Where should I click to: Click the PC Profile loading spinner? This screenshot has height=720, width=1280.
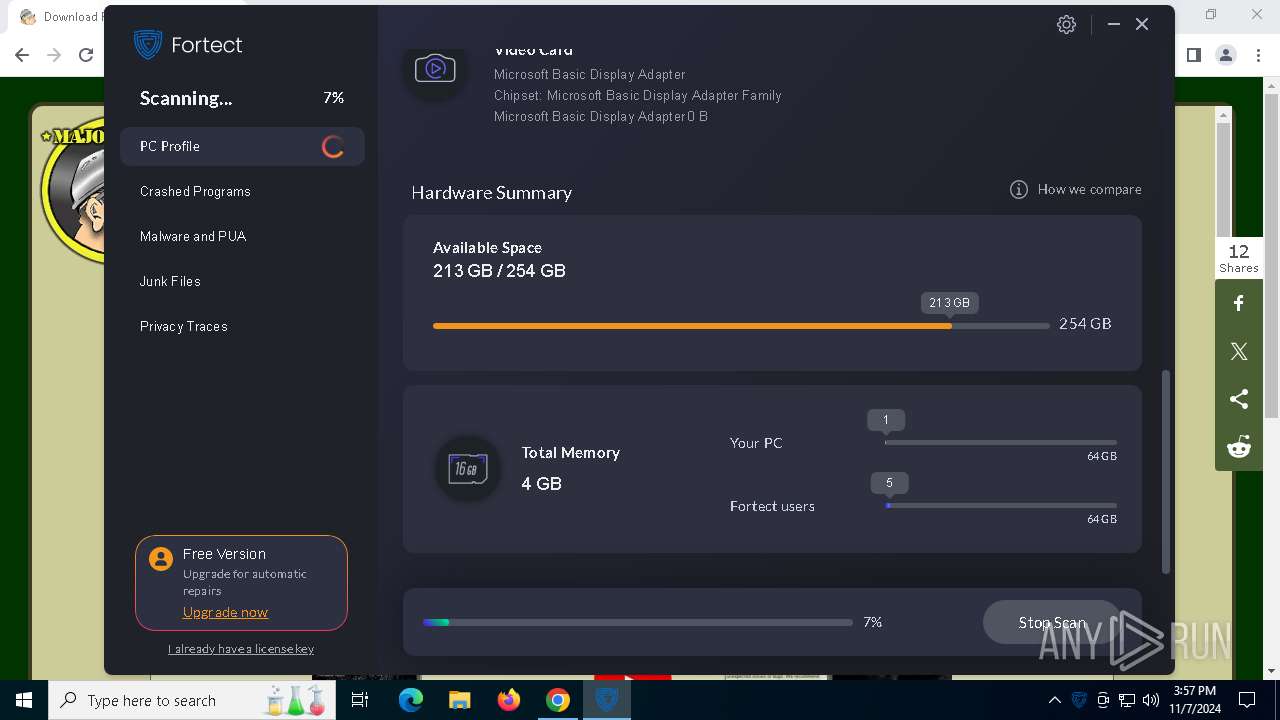(x=333, y=147)
